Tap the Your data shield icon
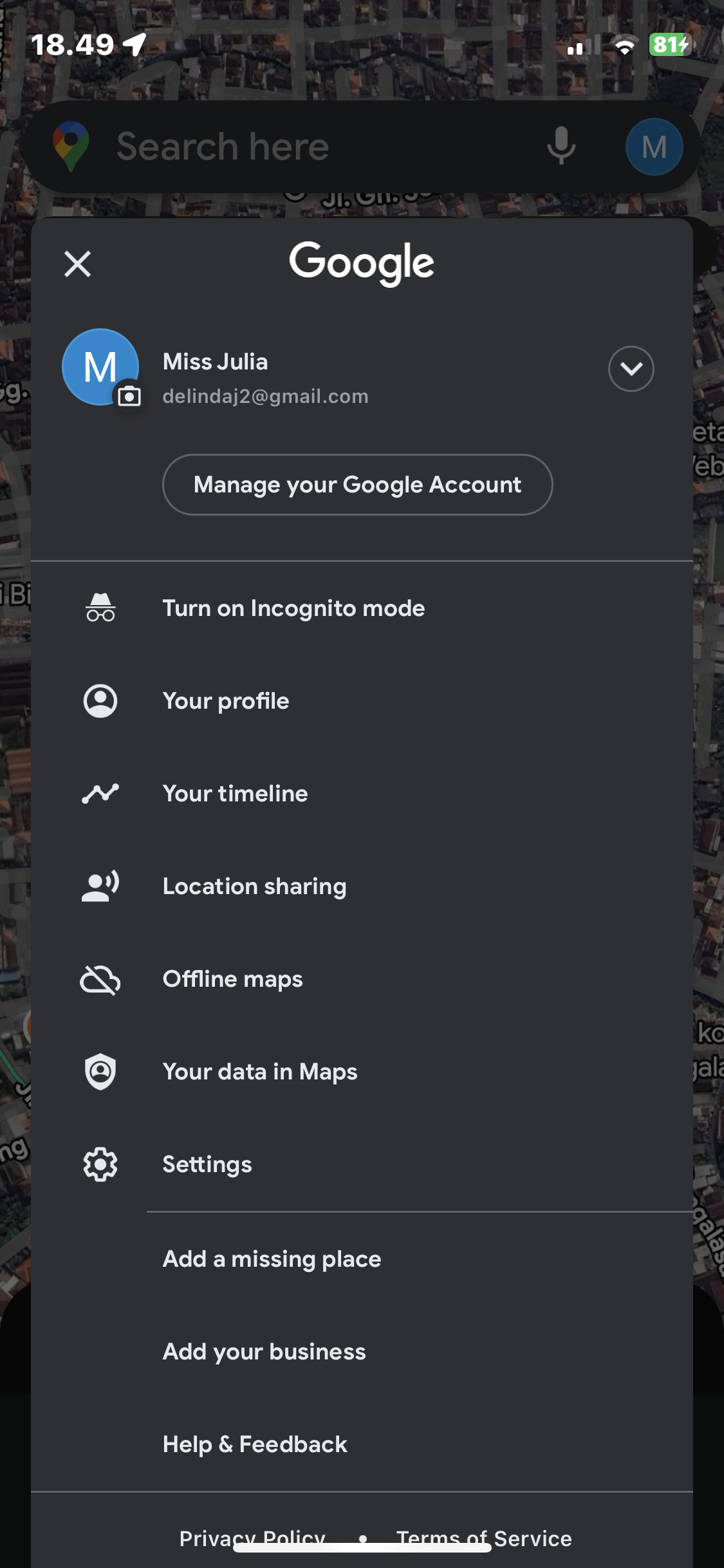The width and height of the screenshot is (724, 1568). tap(100, 1072)
